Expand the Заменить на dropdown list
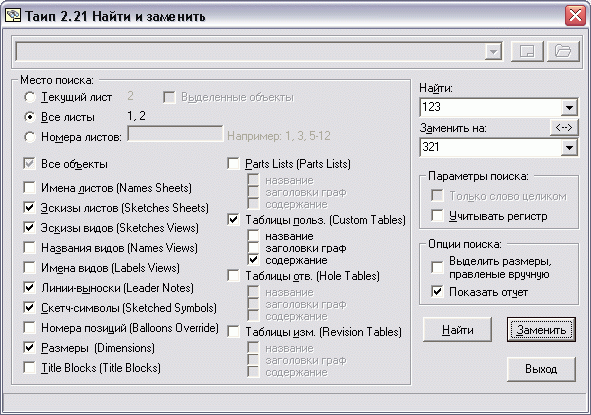Viewport: 591px width, 415px height. (569, 147)
